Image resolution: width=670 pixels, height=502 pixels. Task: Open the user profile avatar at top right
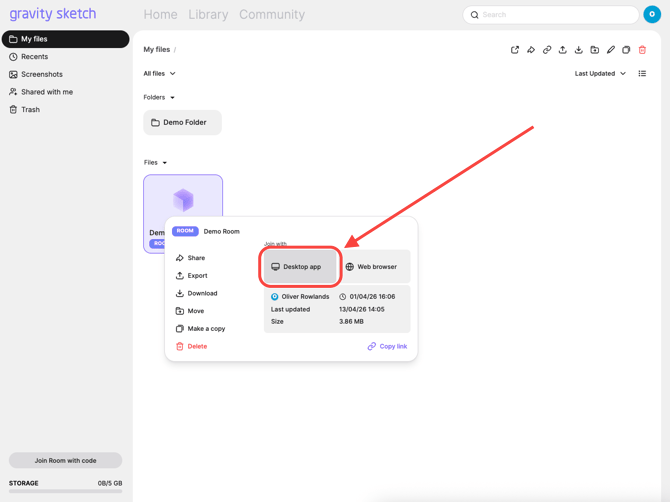652,15
